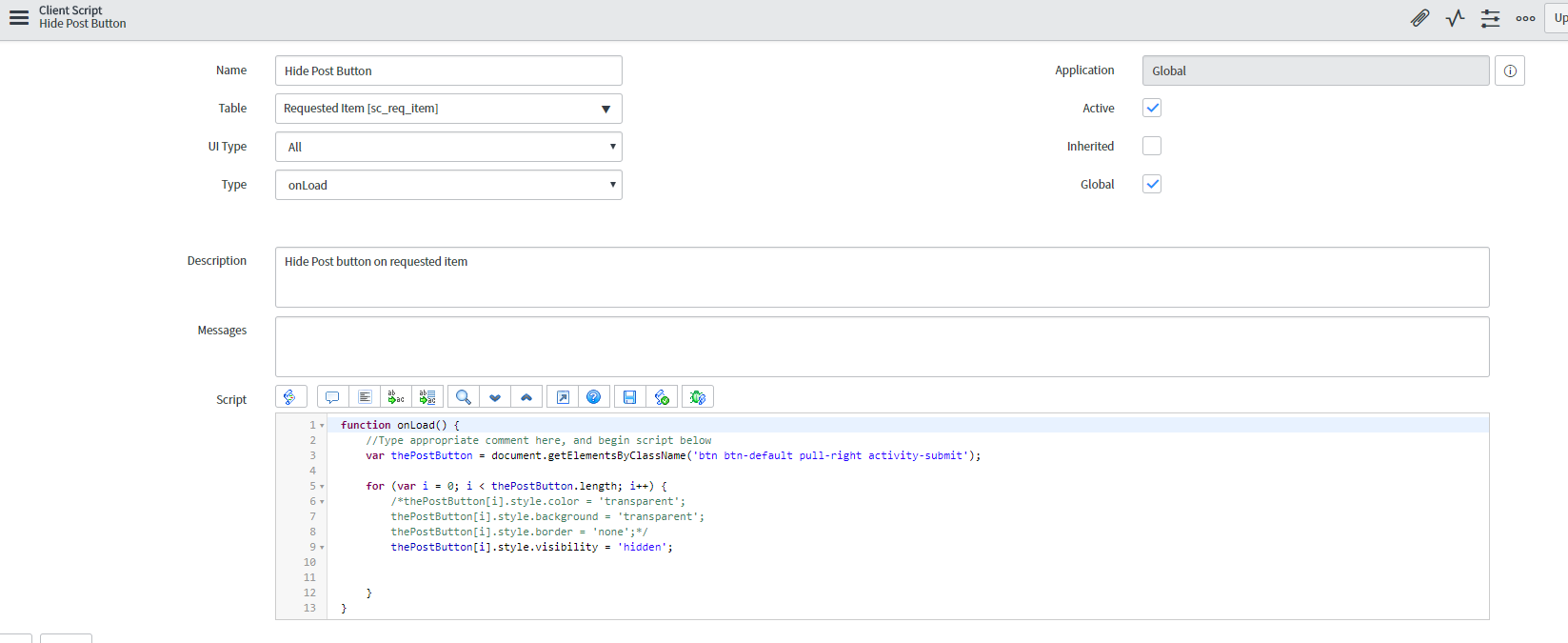Screen dimensions: 1568x643
Task: Run the script syntax check icon
Action: (x=662, y=397)
